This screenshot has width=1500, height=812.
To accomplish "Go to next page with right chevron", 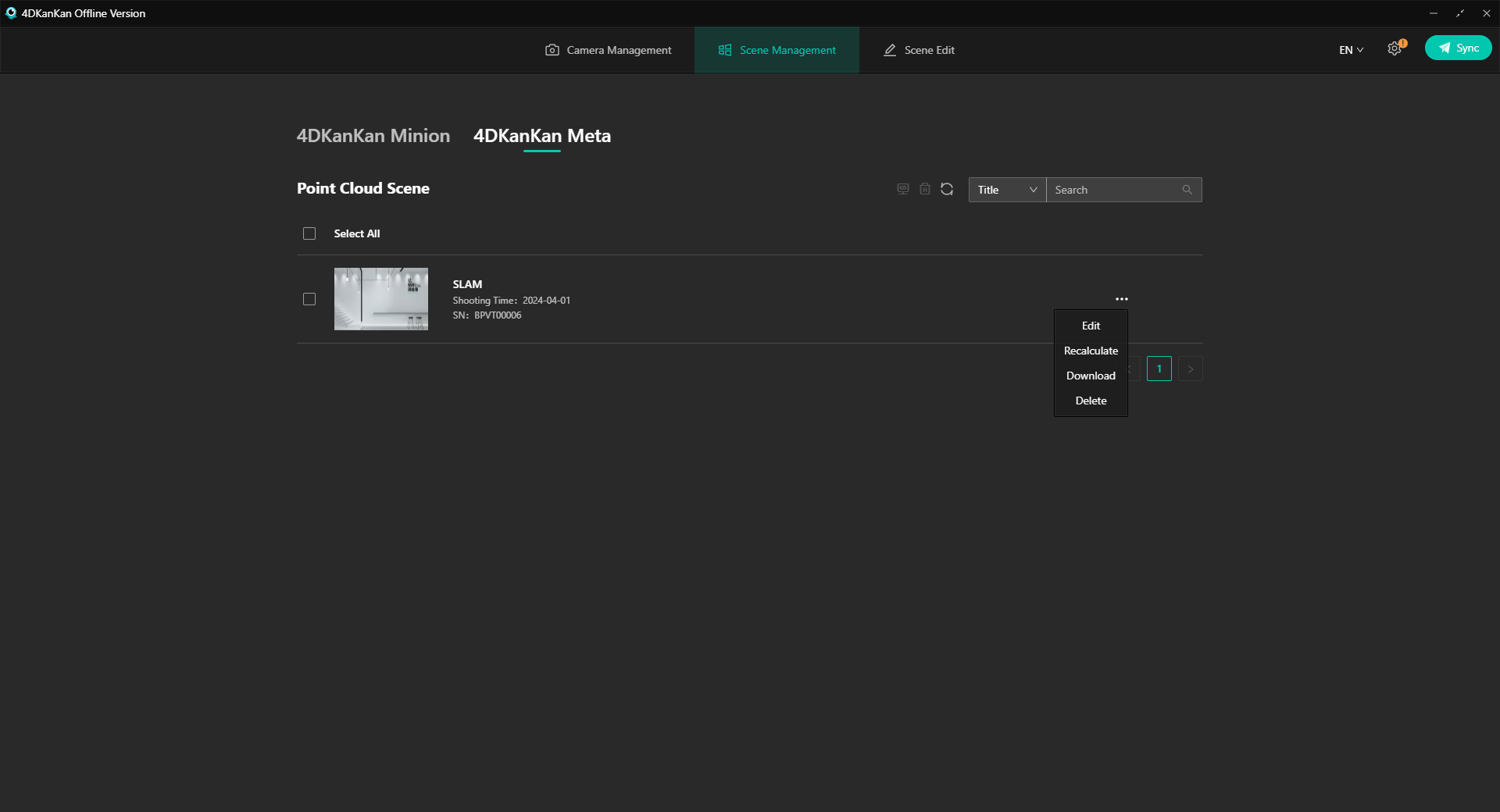I will [1190, 369].
